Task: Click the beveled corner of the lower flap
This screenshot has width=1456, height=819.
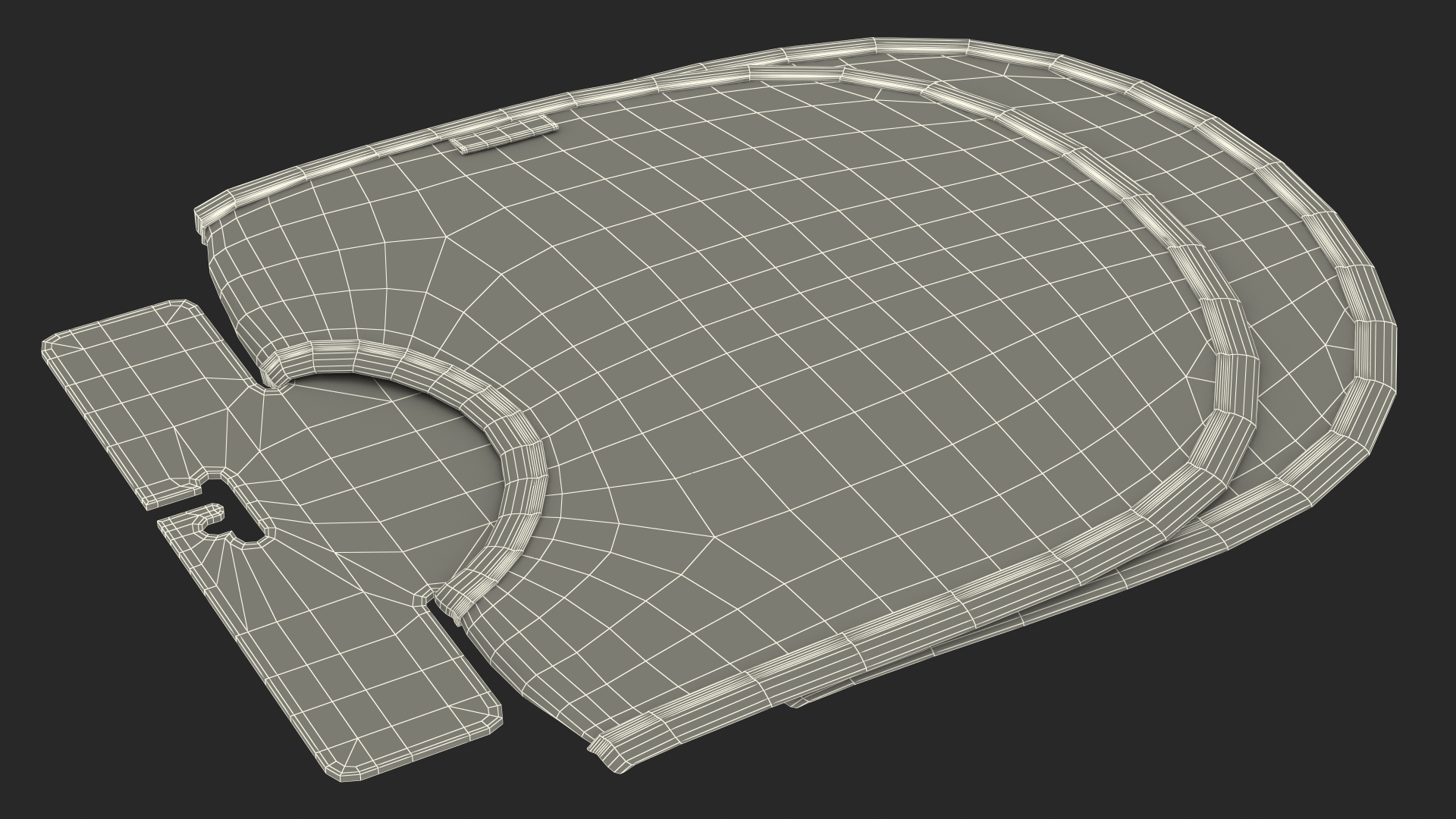Action: coord(494,716)
